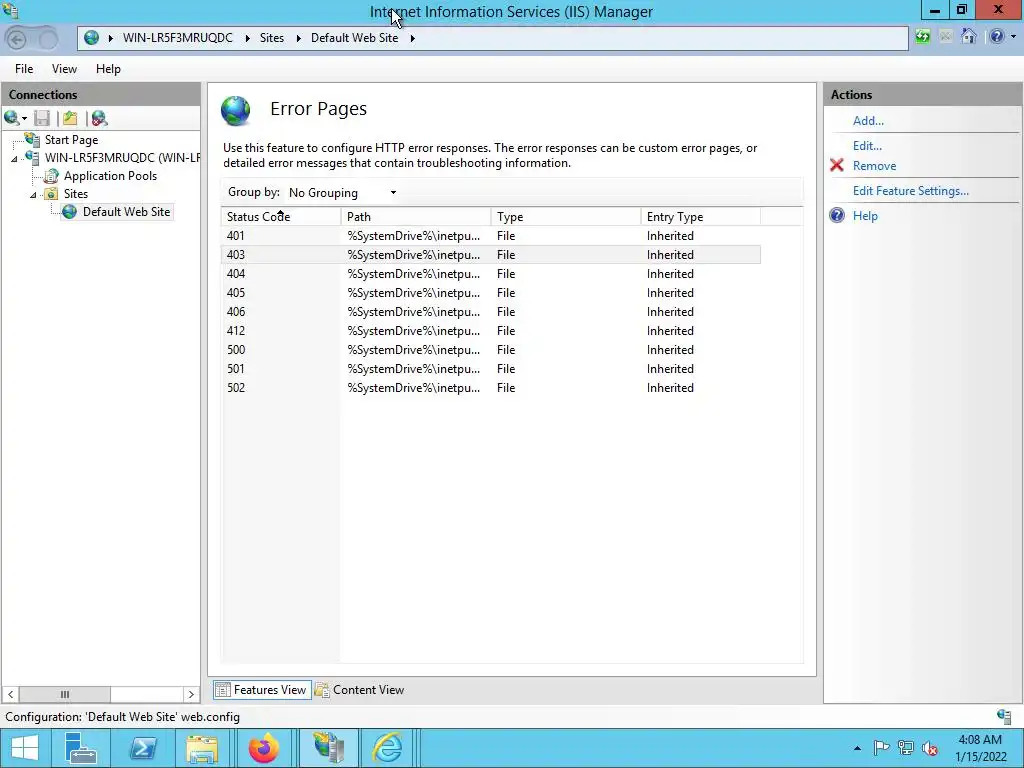
Task: Select the 500 status code row
Action: [x=491, y=350]
